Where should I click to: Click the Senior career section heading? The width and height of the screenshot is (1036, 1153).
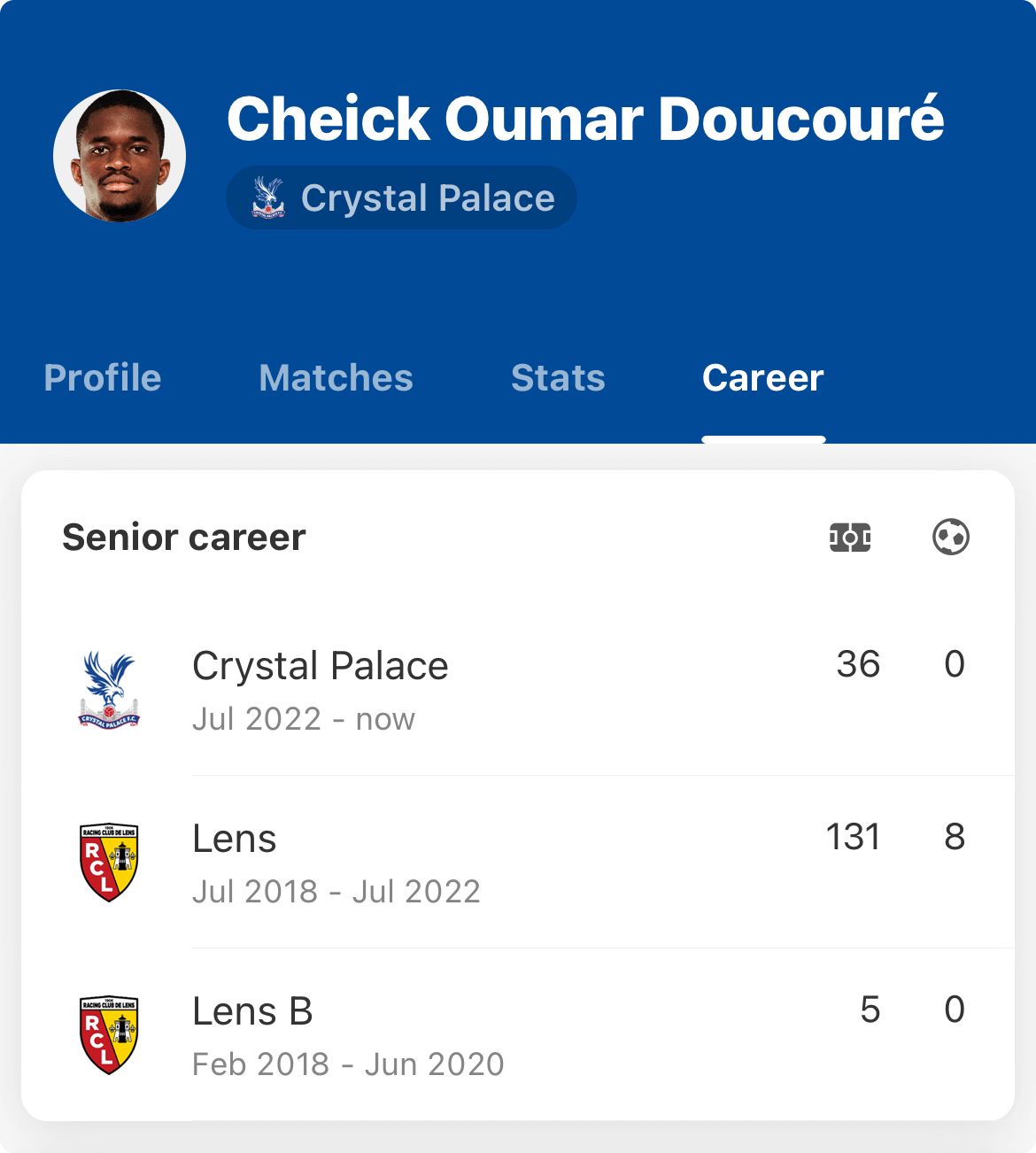pyautogui.click(x=184, y=538)
